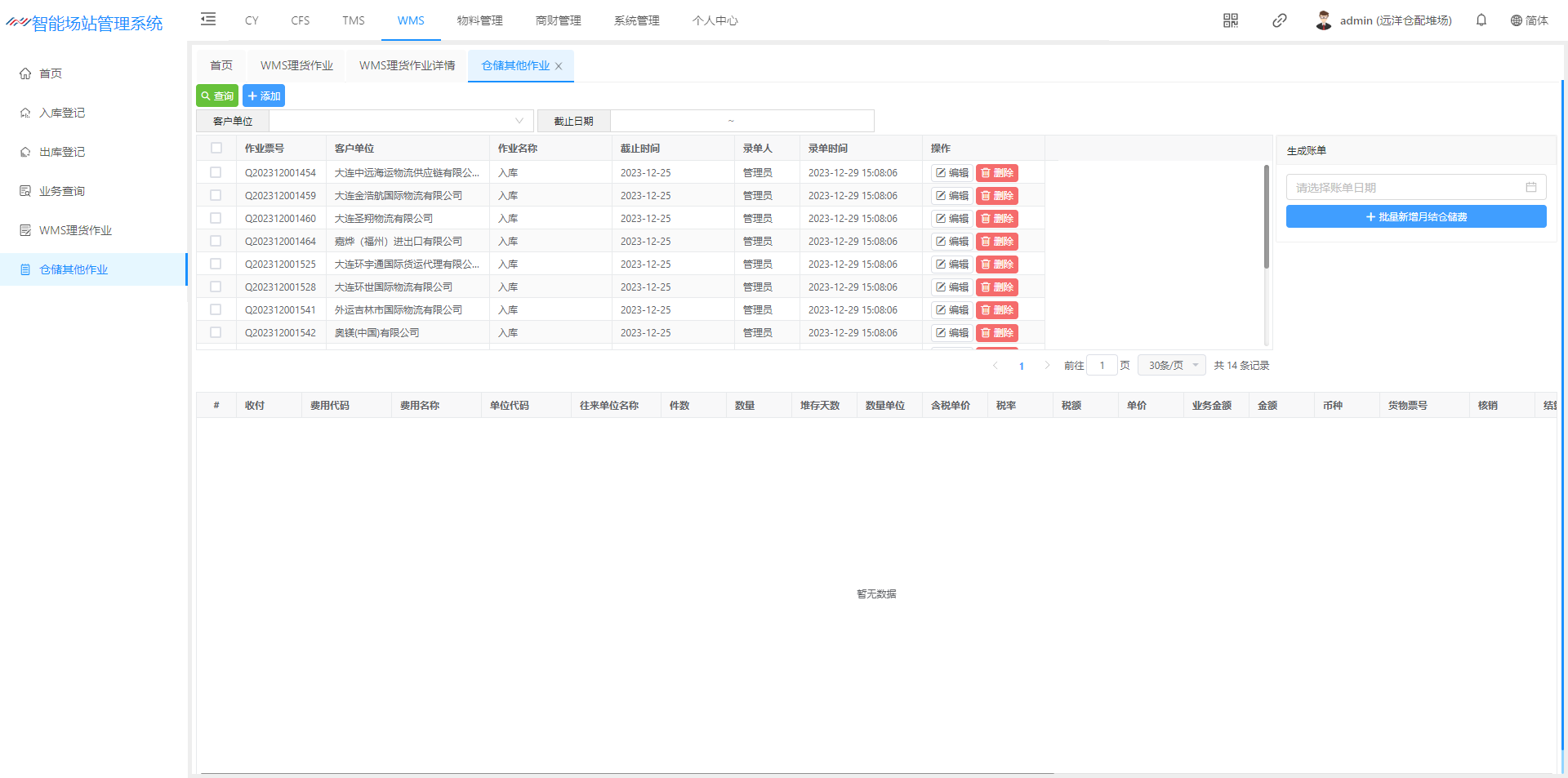Check the row for Q202312001454

[216, 173]
